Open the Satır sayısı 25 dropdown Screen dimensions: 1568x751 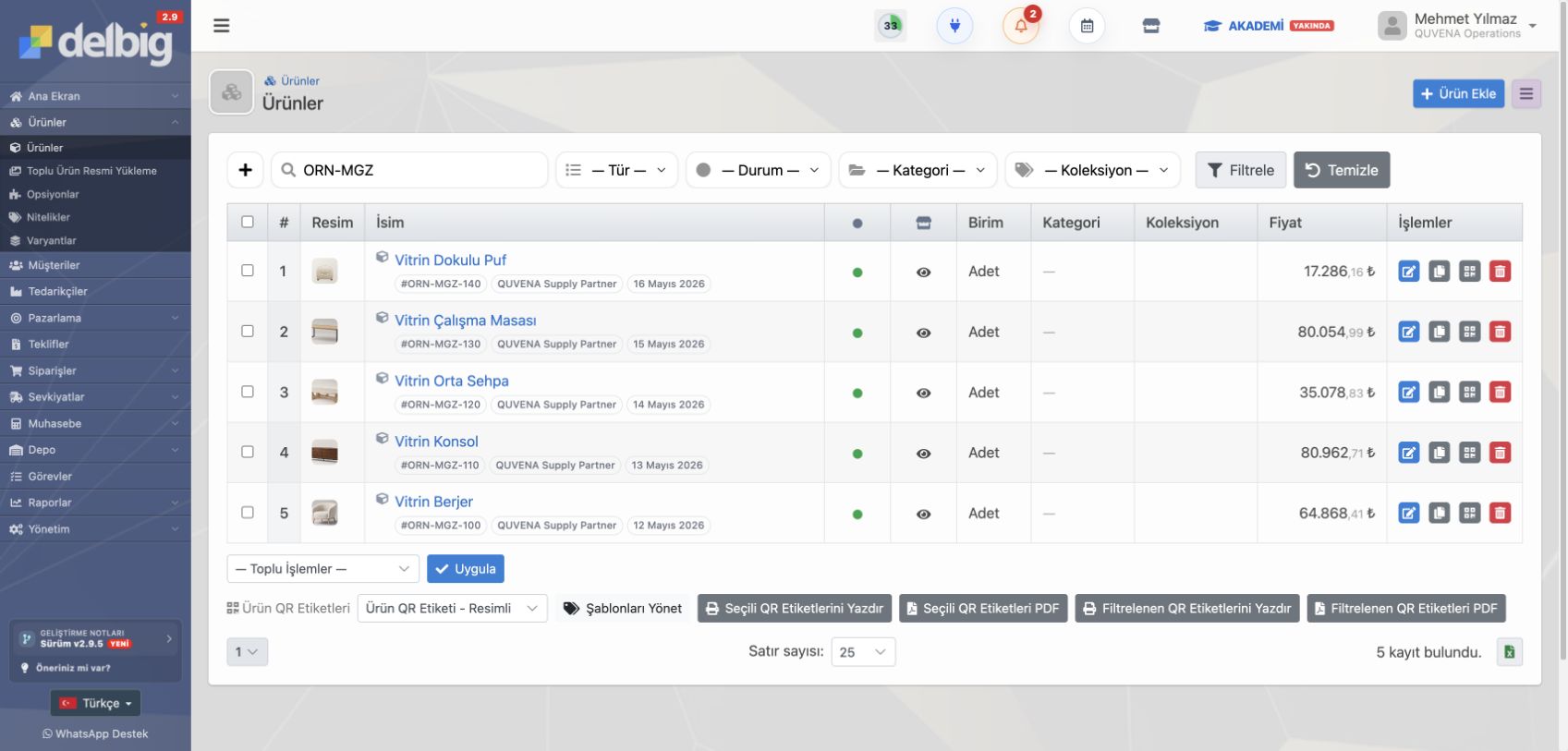pyautogui.click(x=863, y=652)
